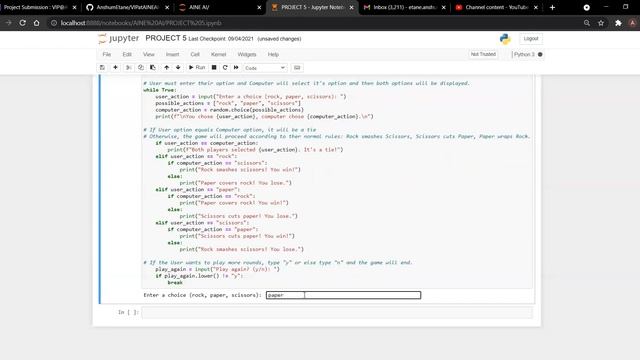Click the 'break' code line
Screen dimensions: 640x360
point(175,282)
